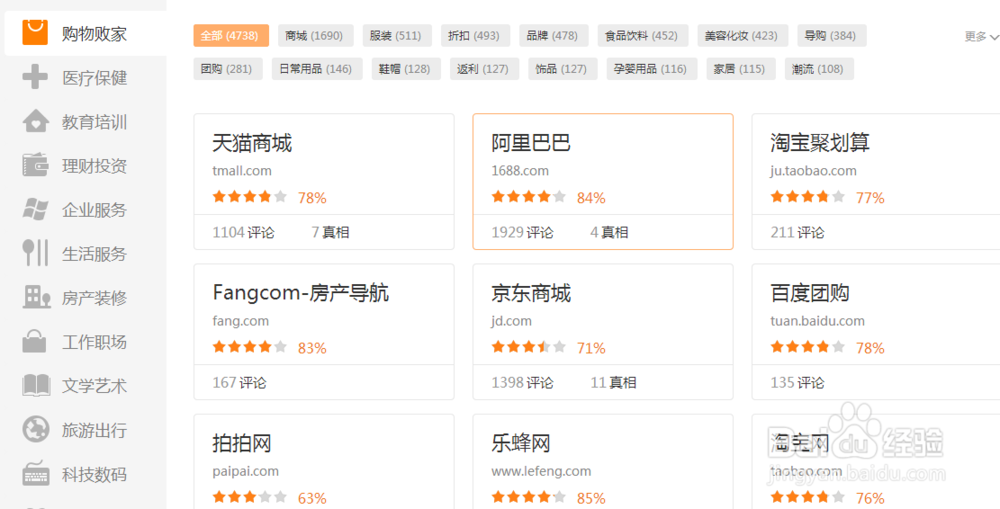Open the 淘宝聚划算 site title

[820, 143]
